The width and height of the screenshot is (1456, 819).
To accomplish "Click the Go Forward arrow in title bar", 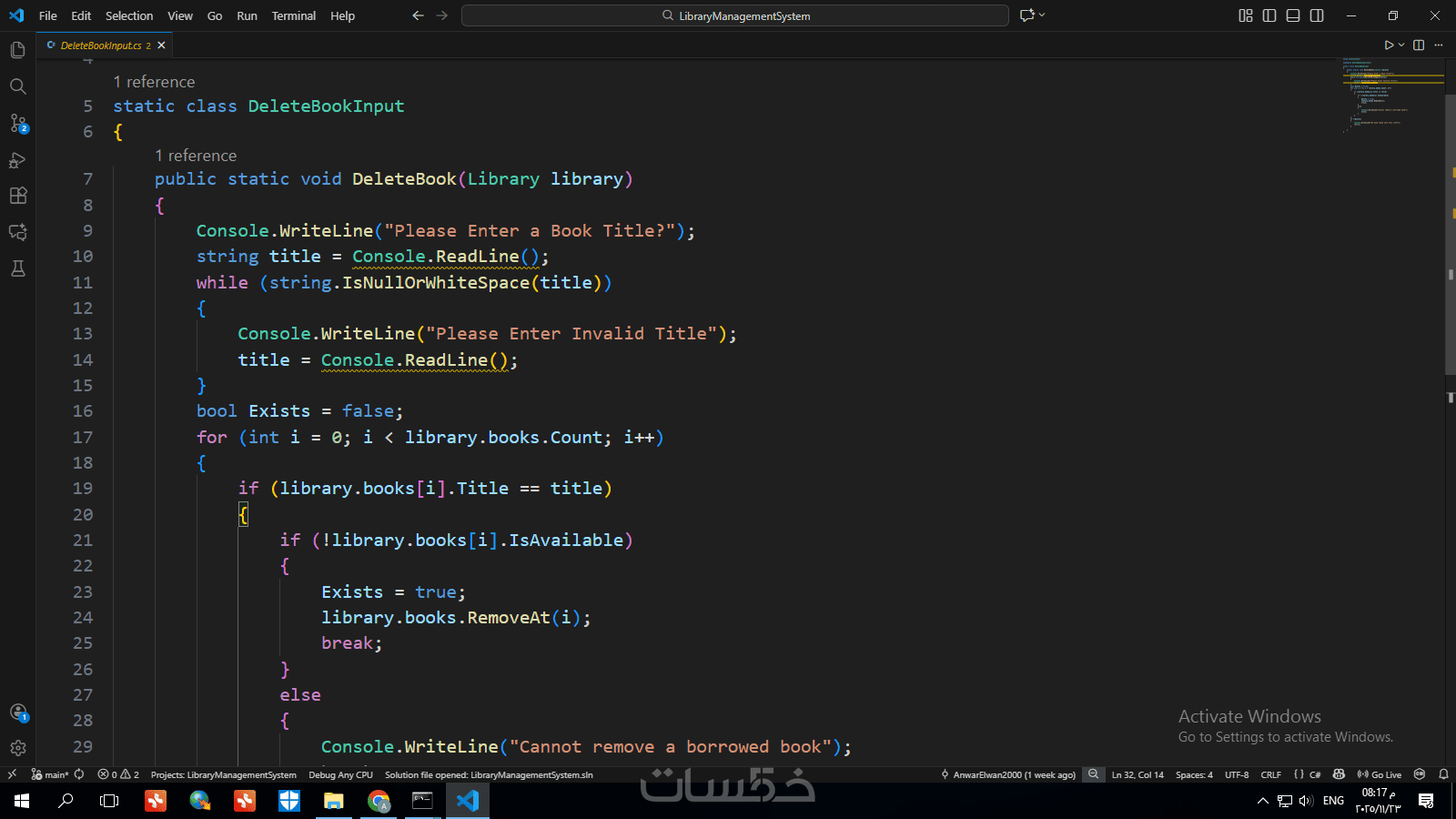I will coord(442,15).
